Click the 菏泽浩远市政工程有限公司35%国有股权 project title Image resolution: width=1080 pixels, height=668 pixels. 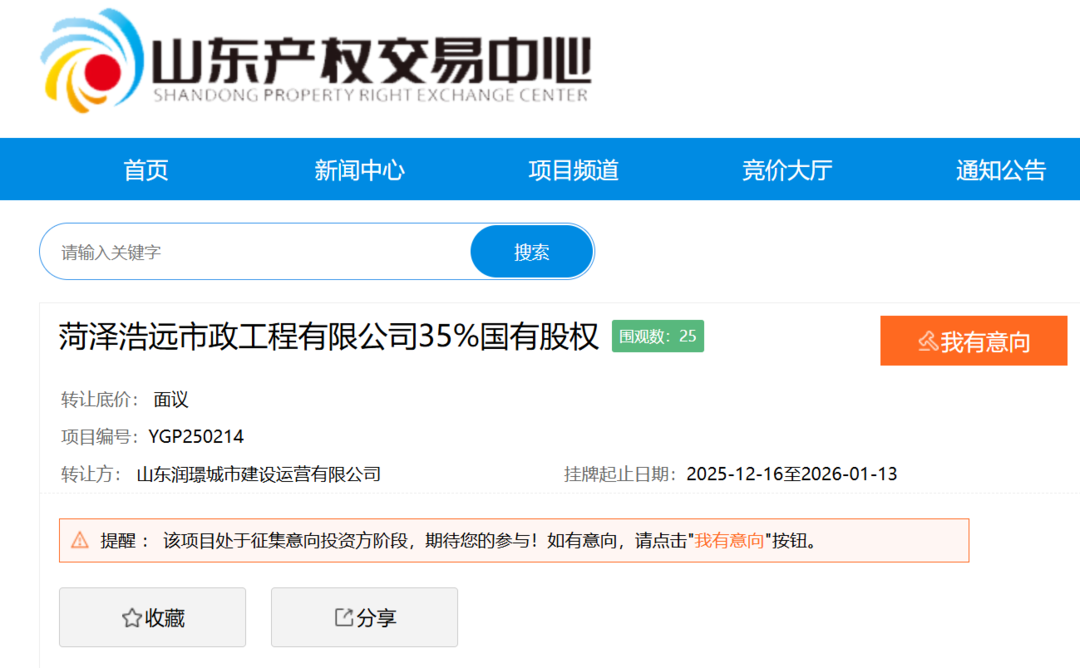click(x=329, y=337)
